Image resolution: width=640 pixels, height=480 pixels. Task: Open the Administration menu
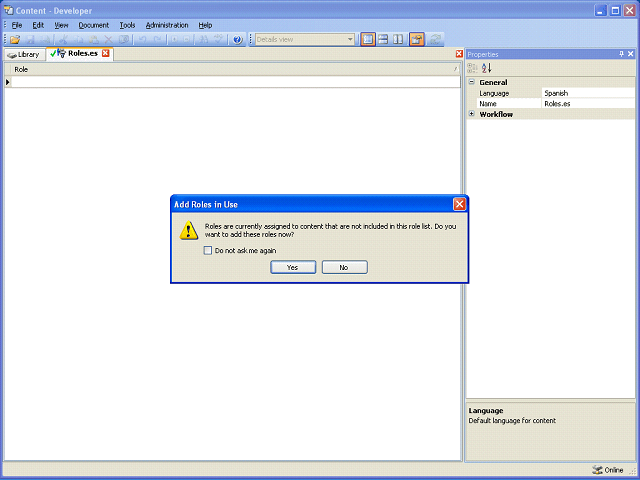(167, 25)
